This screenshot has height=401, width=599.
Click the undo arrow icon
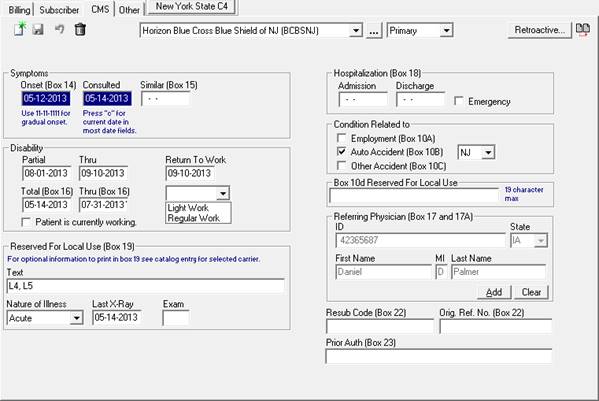[x=59, y=29]
